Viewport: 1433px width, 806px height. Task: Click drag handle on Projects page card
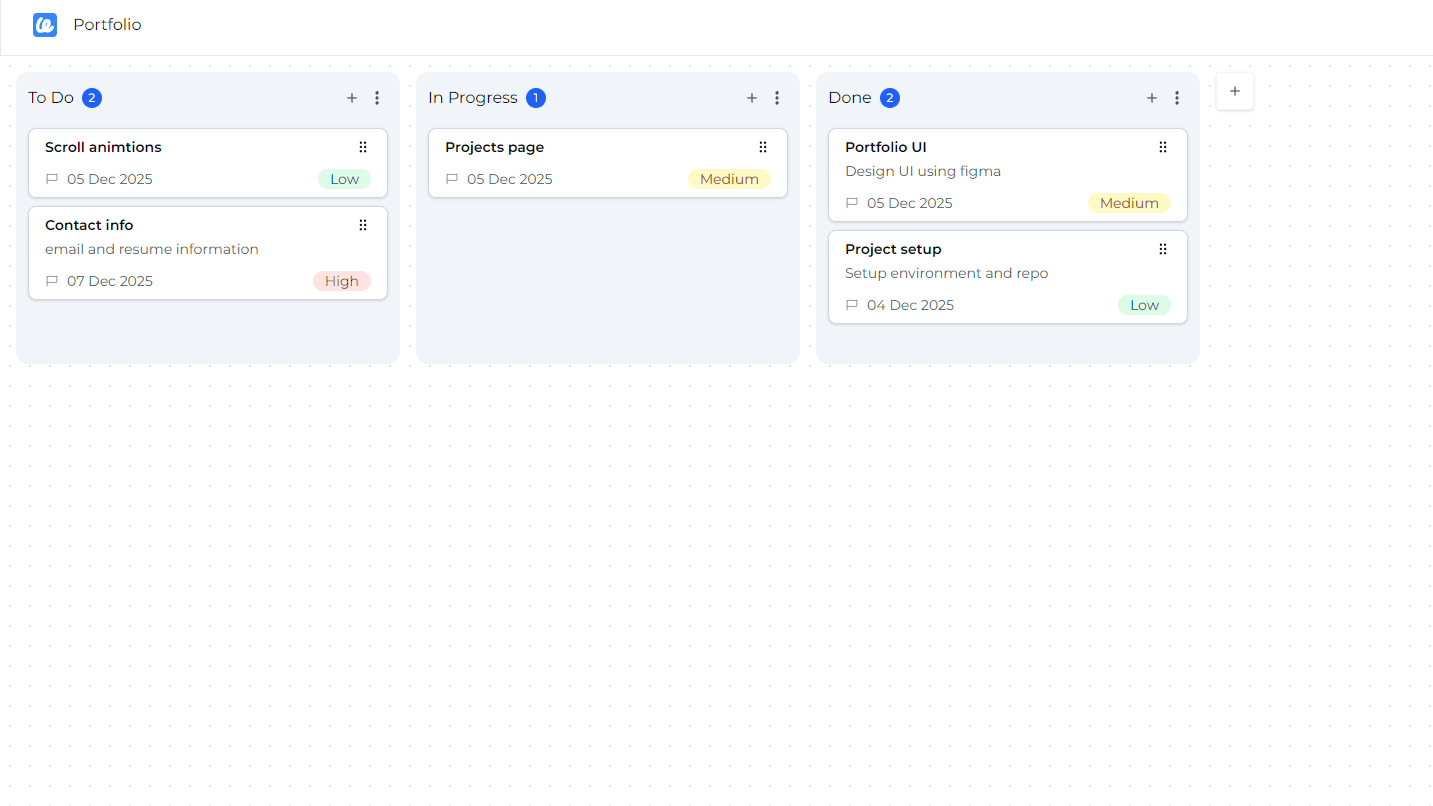(763, 147)
